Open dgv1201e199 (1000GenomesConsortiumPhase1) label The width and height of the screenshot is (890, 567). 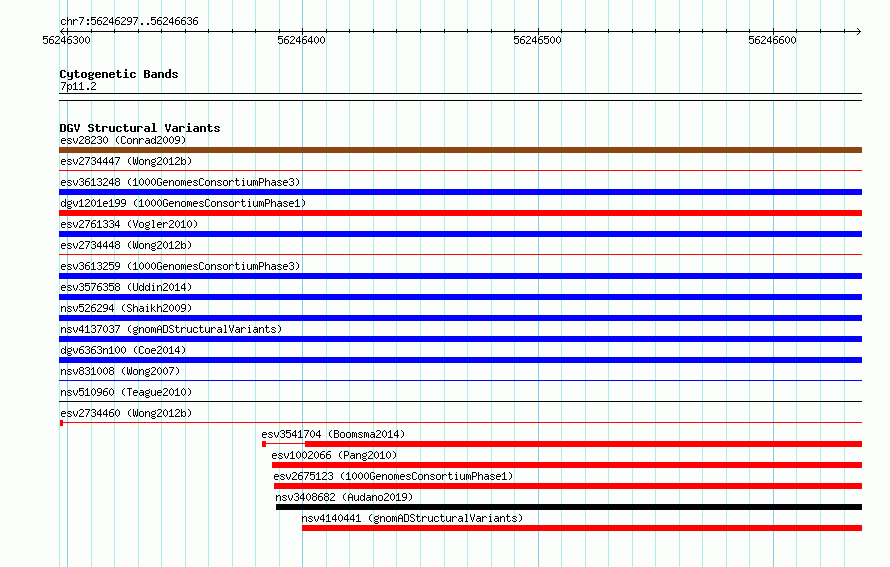coord(183,203)
